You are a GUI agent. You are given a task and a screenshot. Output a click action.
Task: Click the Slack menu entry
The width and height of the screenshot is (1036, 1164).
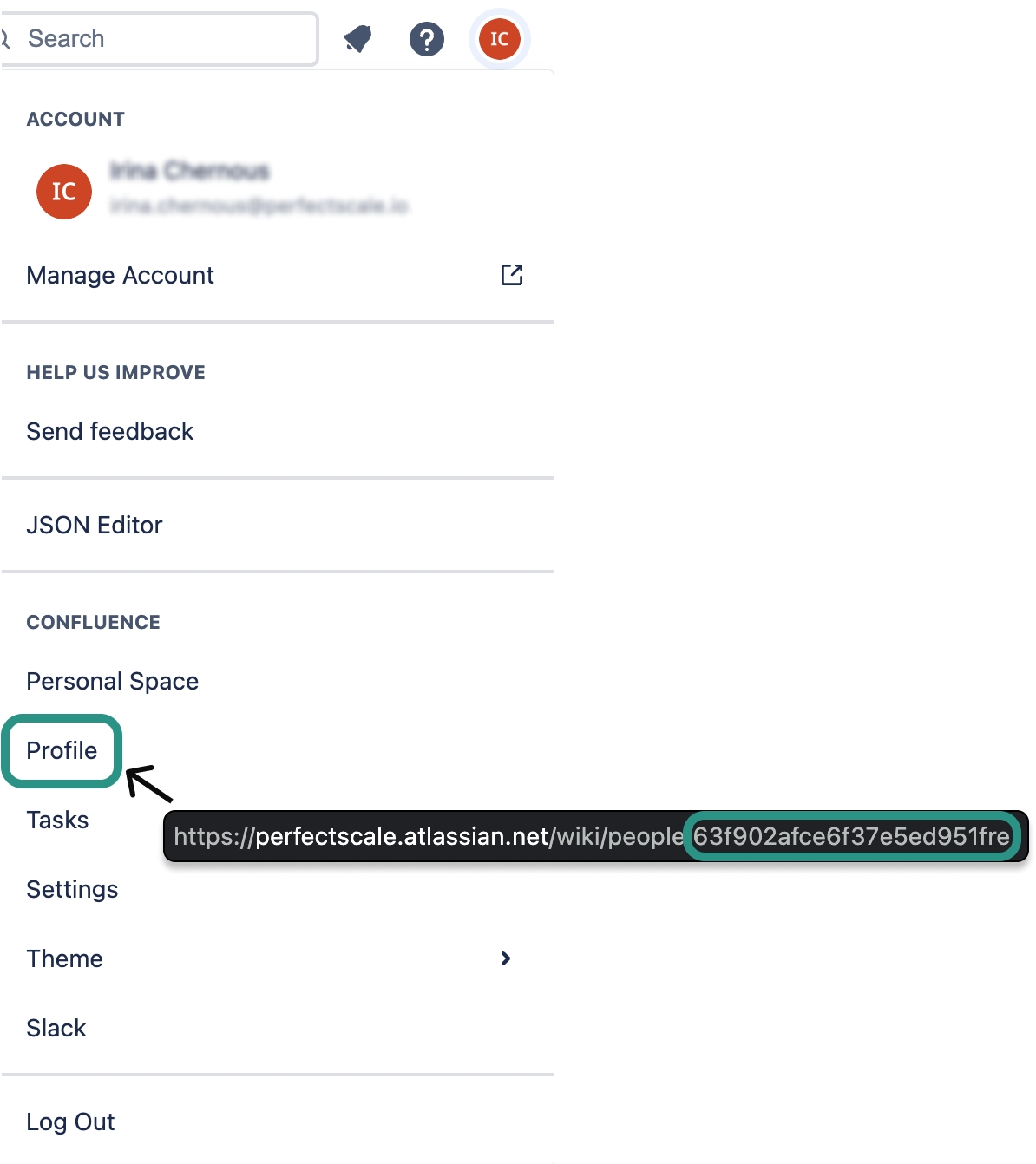[56, 1029]
